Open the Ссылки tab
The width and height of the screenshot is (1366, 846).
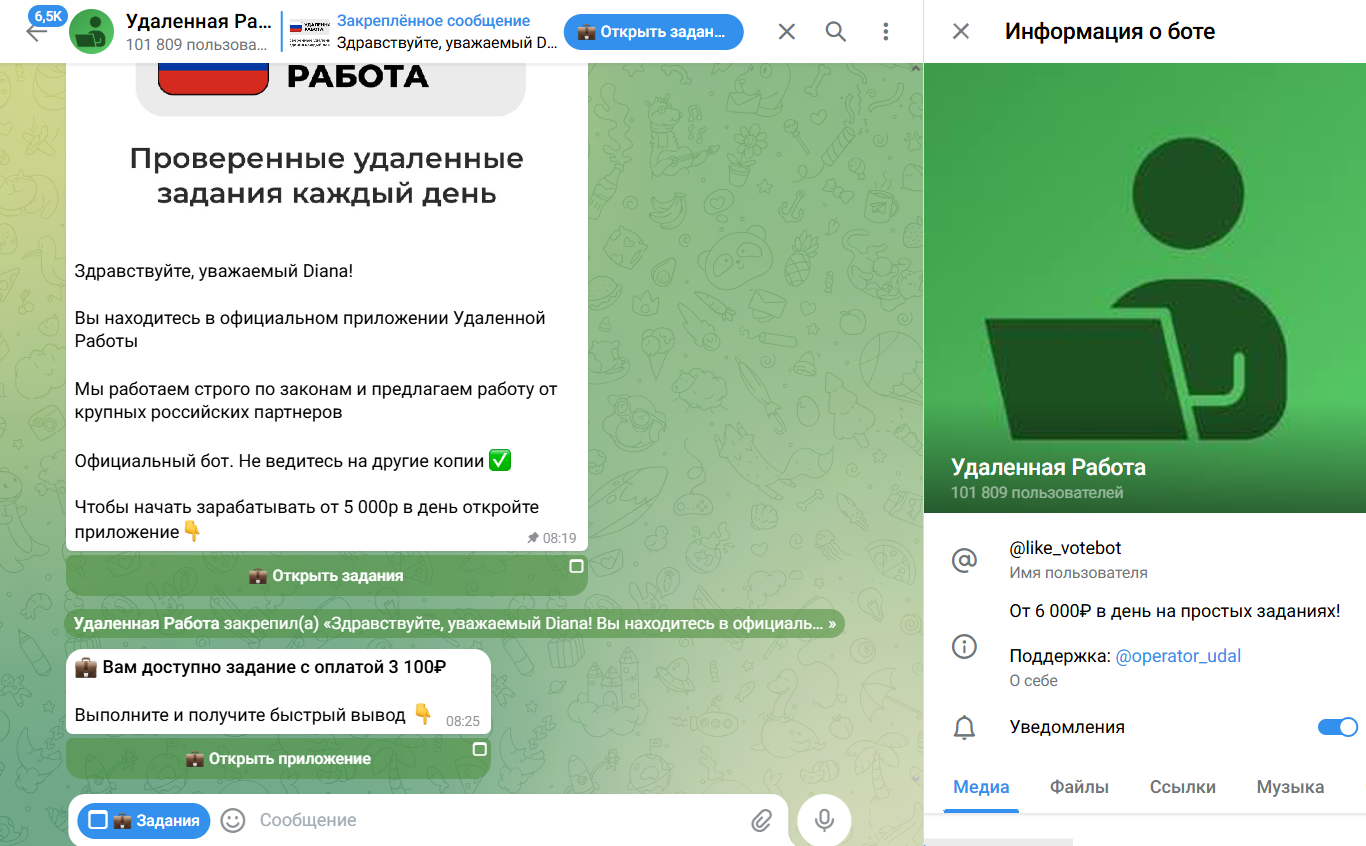(x=1183, y=787)
